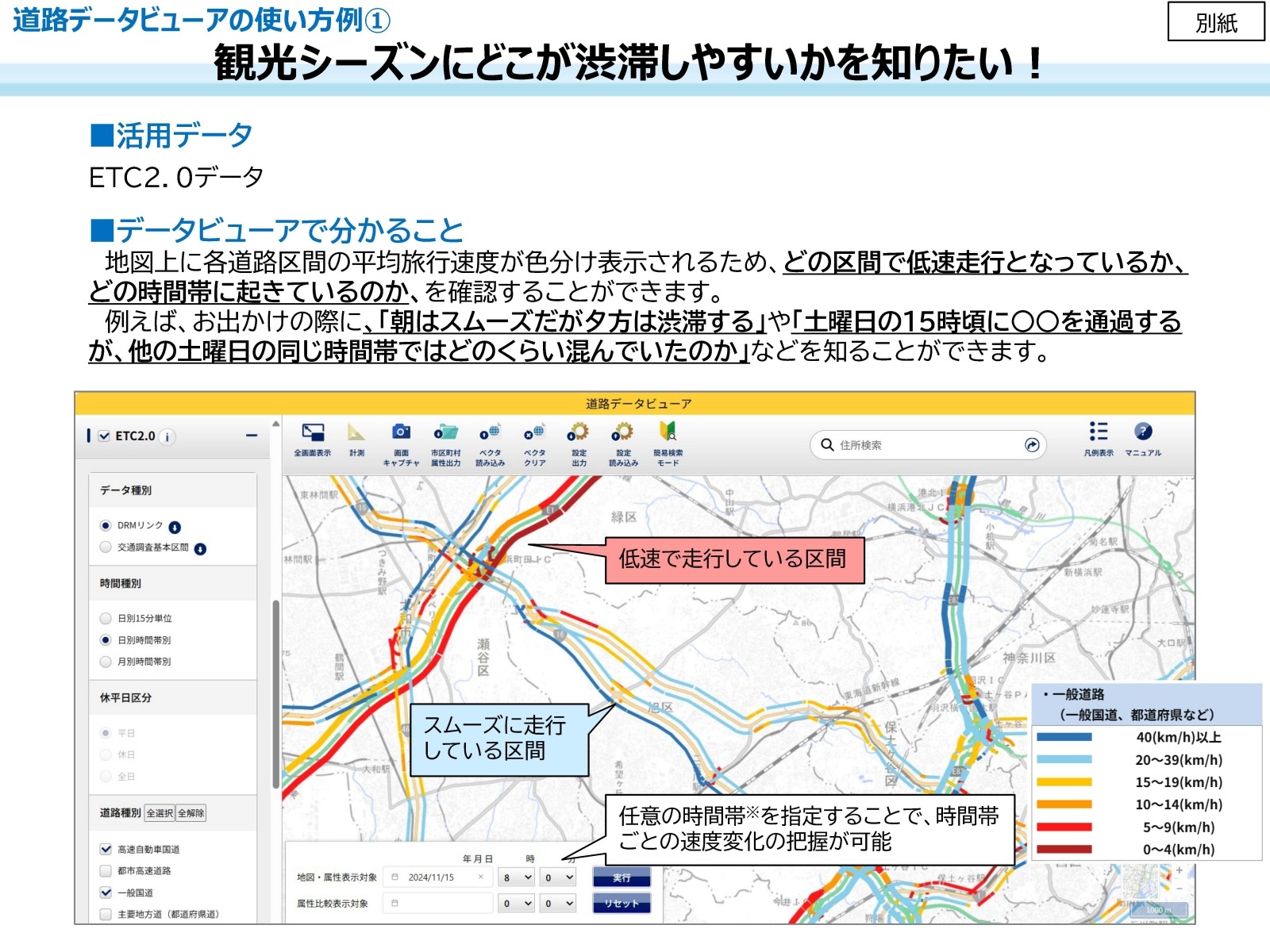Click calendar icon in 属性比較表示対象 date field

pos(395,903)
